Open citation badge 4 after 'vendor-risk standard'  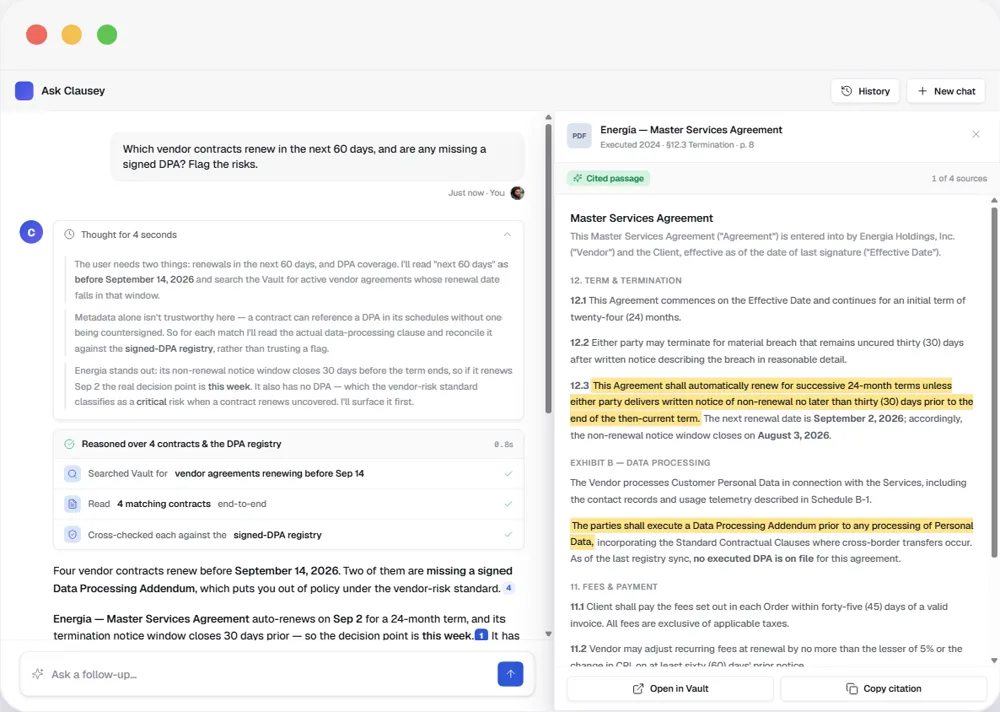point(508,588)
